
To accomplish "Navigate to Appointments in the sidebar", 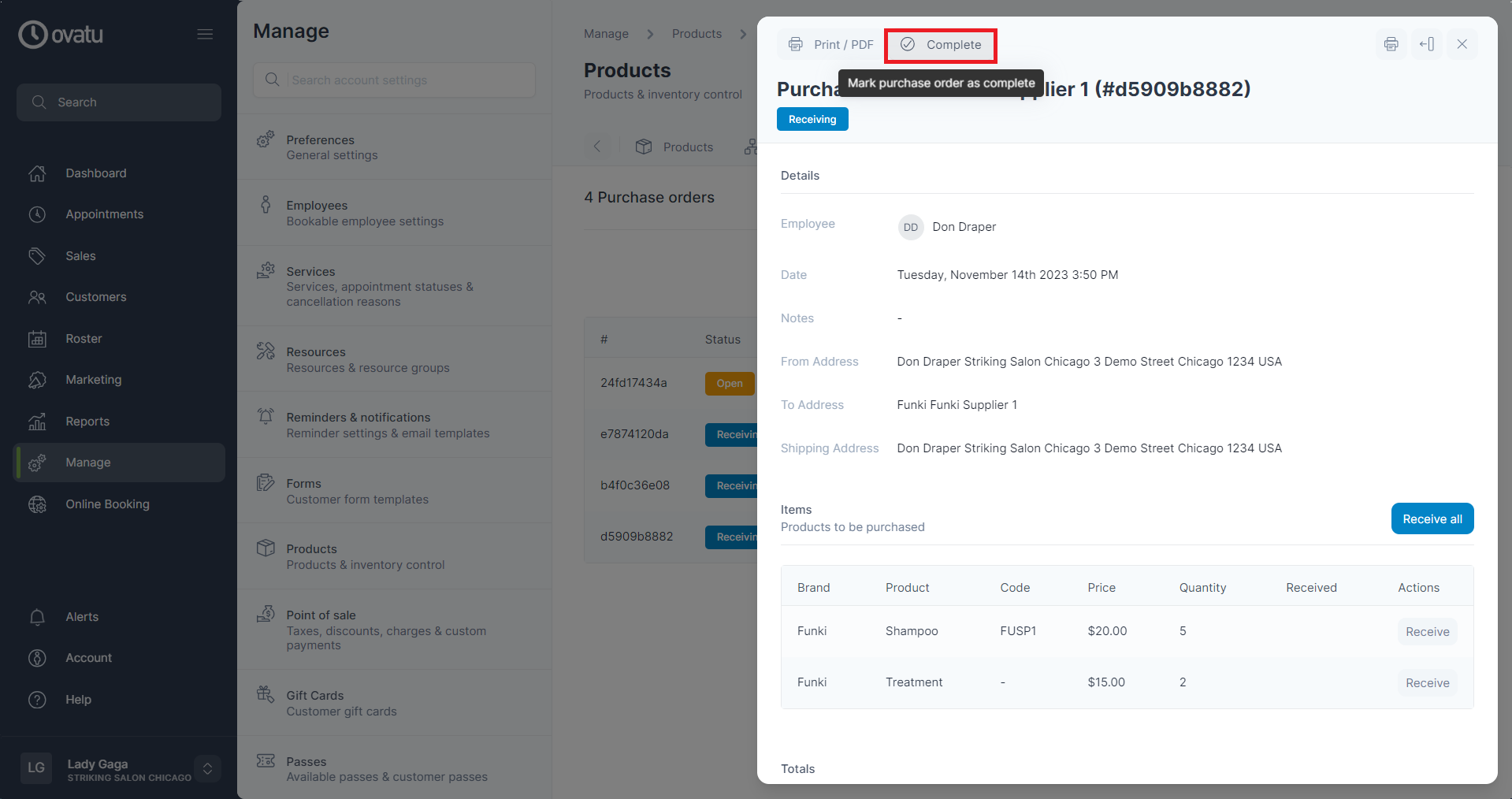I will point(105,214).
